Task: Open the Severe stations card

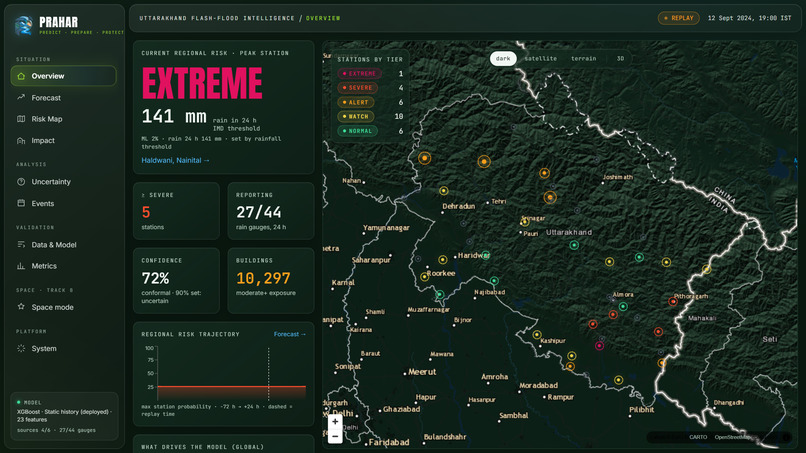Action: (176, 211)
